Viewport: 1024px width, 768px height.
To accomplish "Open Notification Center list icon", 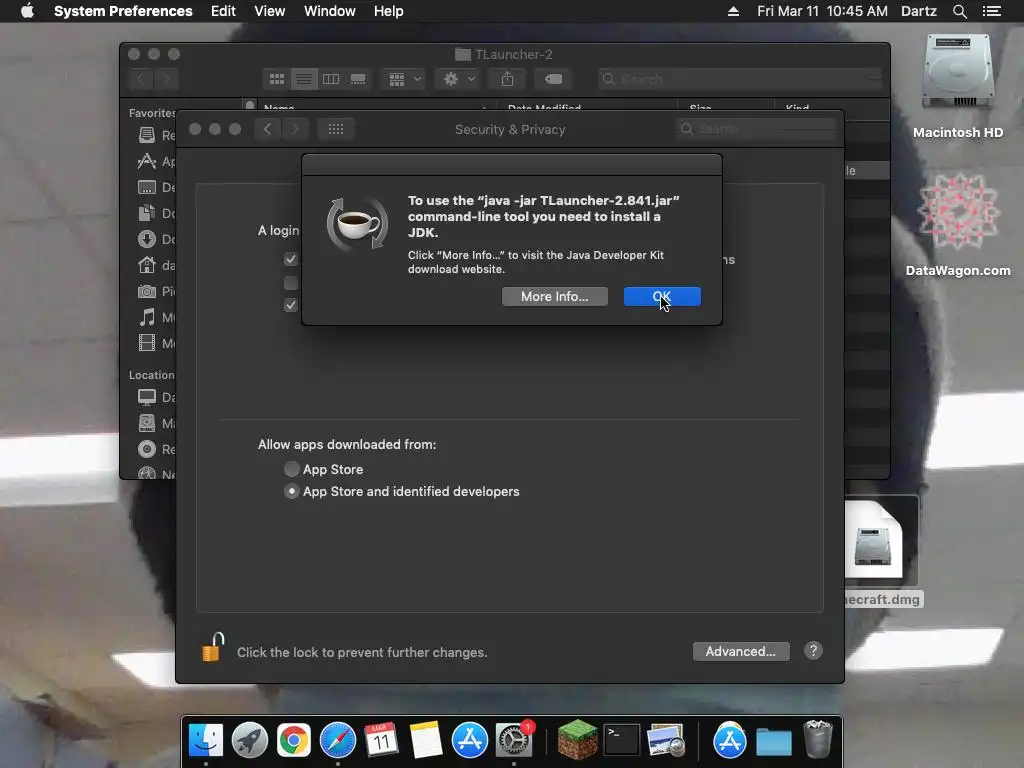I will click(992, 11).
